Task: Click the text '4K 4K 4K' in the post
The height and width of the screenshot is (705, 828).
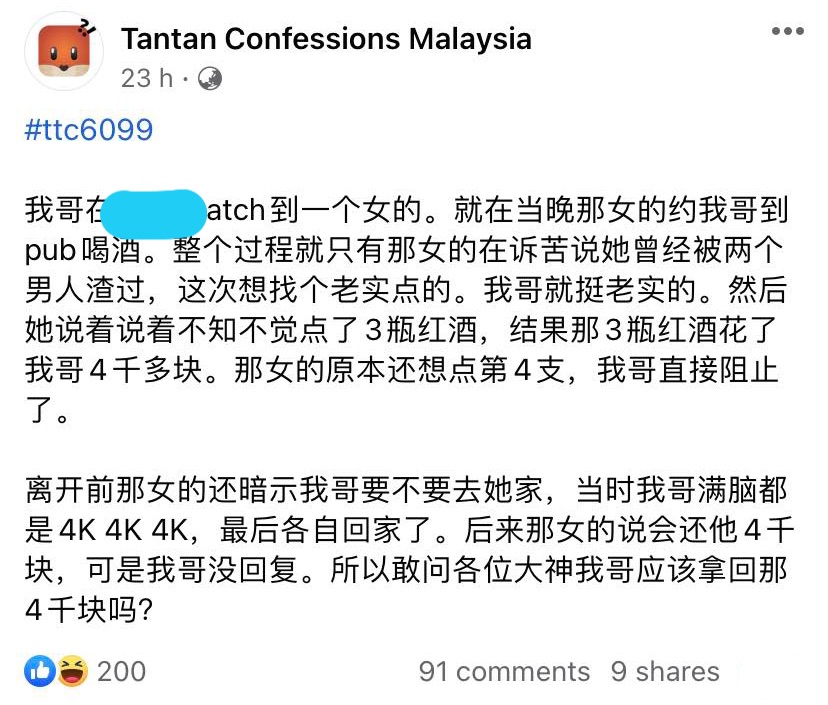Action: point(125,530)
